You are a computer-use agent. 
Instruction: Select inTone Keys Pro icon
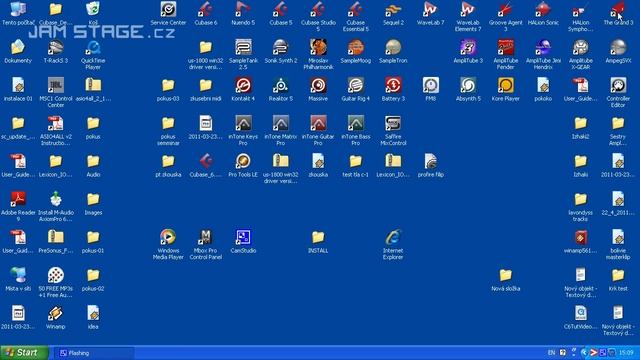(243, 123)
